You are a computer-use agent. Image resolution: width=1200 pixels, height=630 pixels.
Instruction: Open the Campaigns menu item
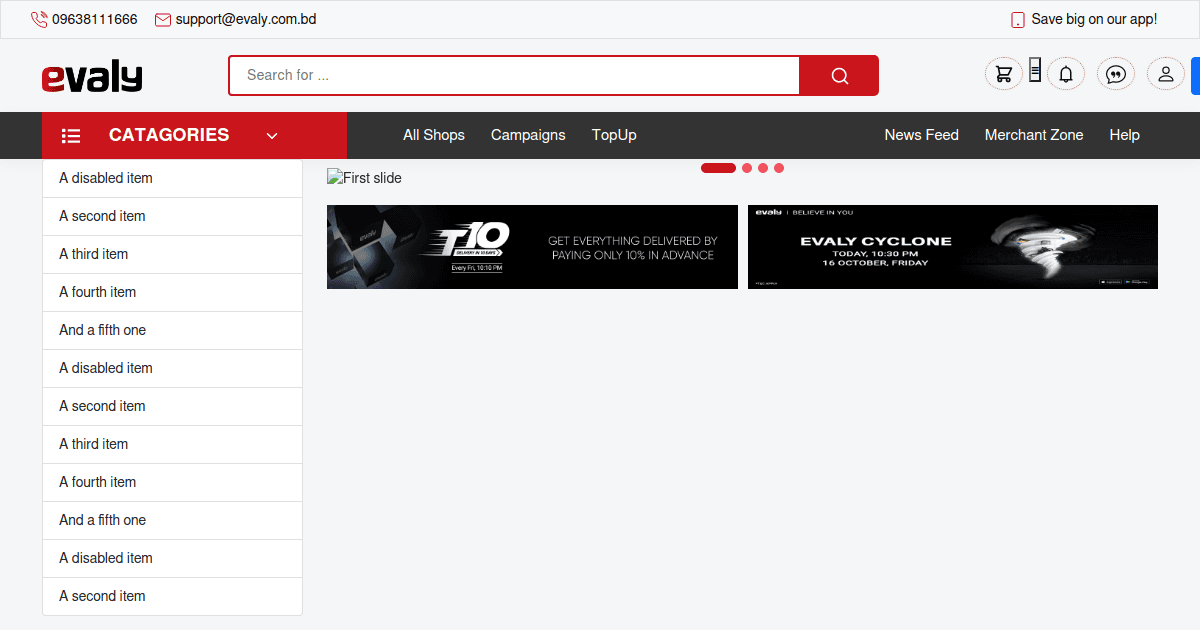click(x=528, y=135)
